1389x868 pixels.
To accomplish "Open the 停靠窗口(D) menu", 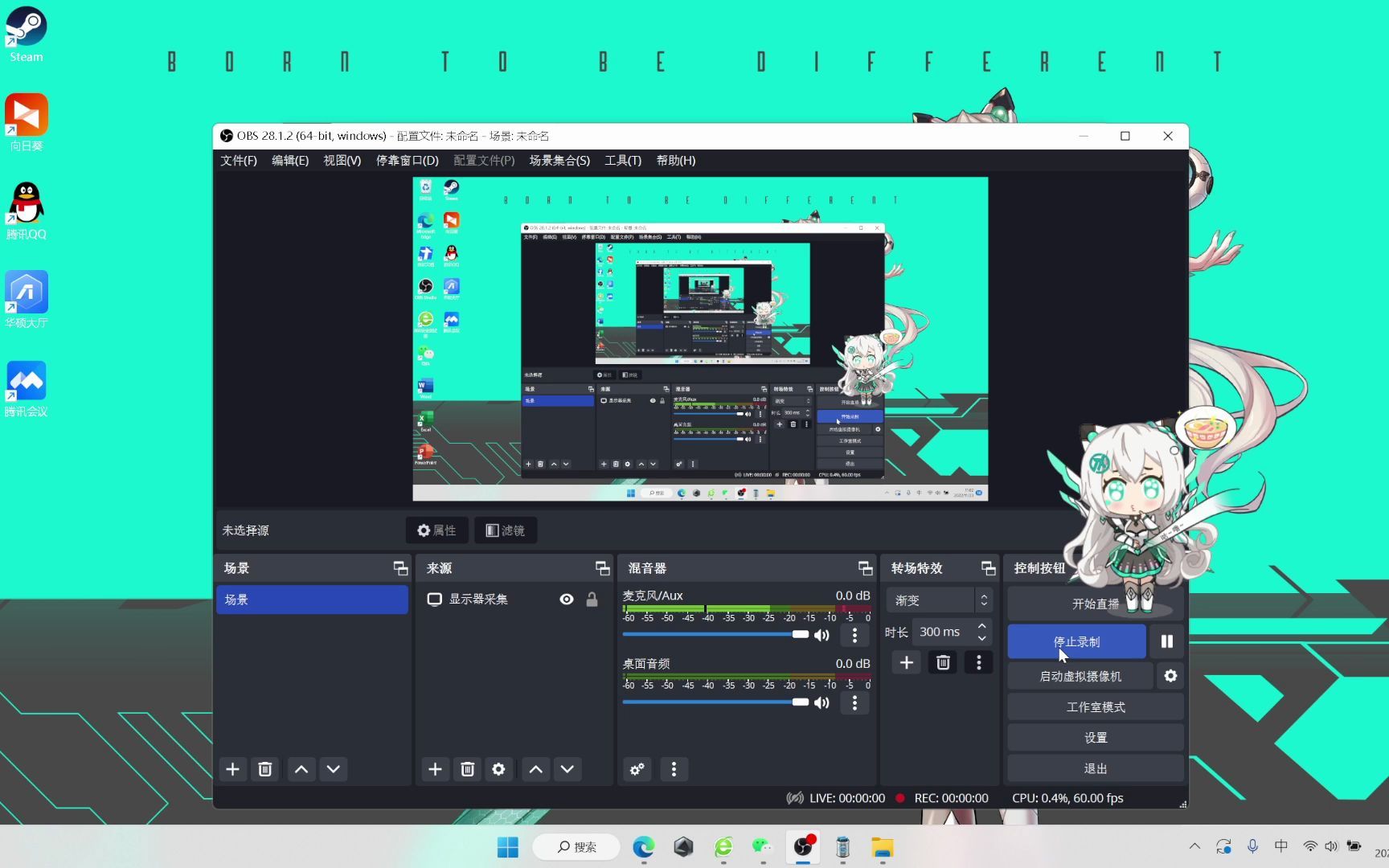I will click(408, 161).
